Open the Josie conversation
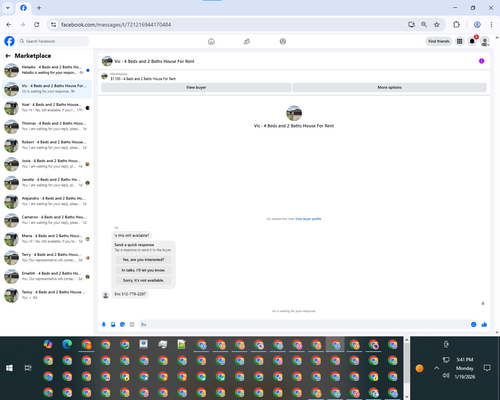 click(x=47, y=164)
